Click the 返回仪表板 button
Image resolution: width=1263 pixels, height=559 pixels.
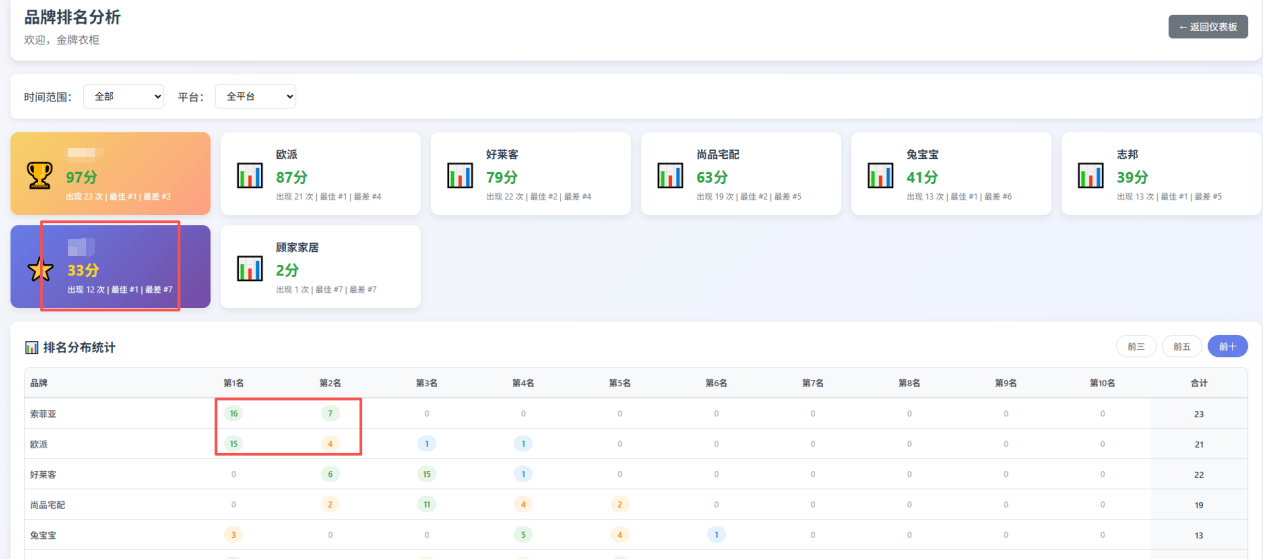click(1207, 27)
